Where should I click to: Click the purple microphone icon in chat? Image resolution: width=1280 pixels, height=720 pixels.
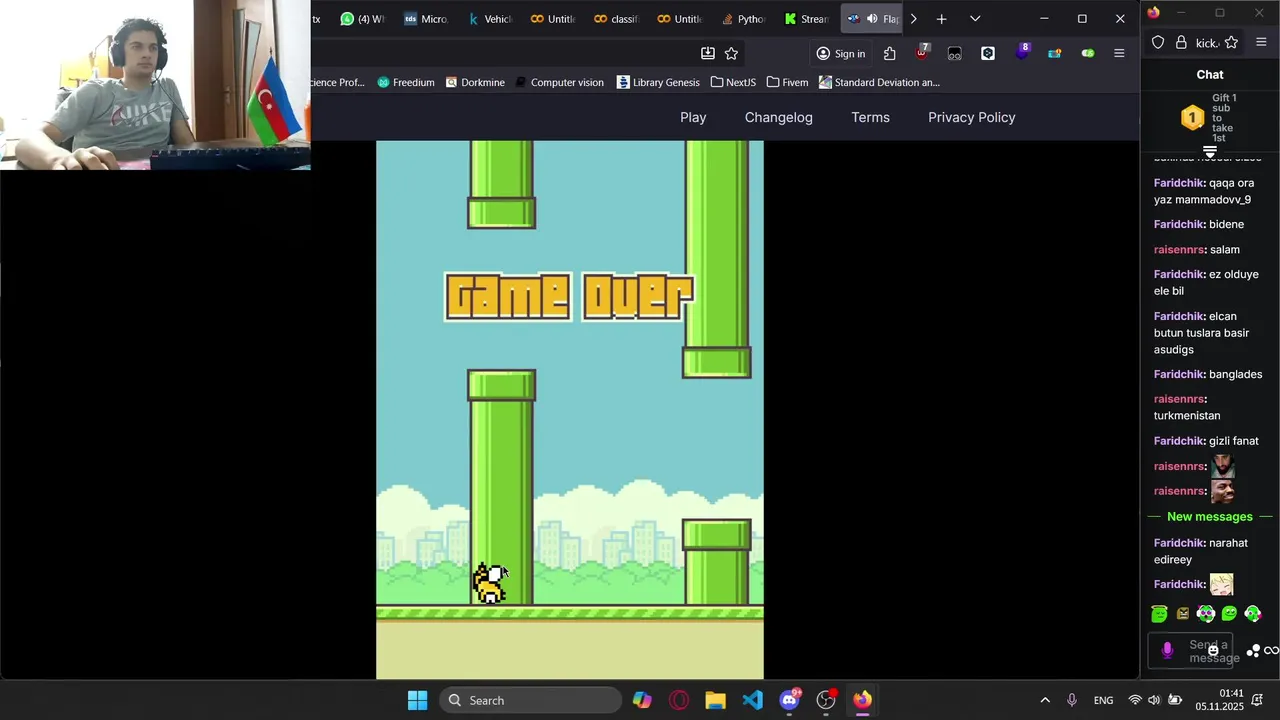click(x=1167, y=651)
